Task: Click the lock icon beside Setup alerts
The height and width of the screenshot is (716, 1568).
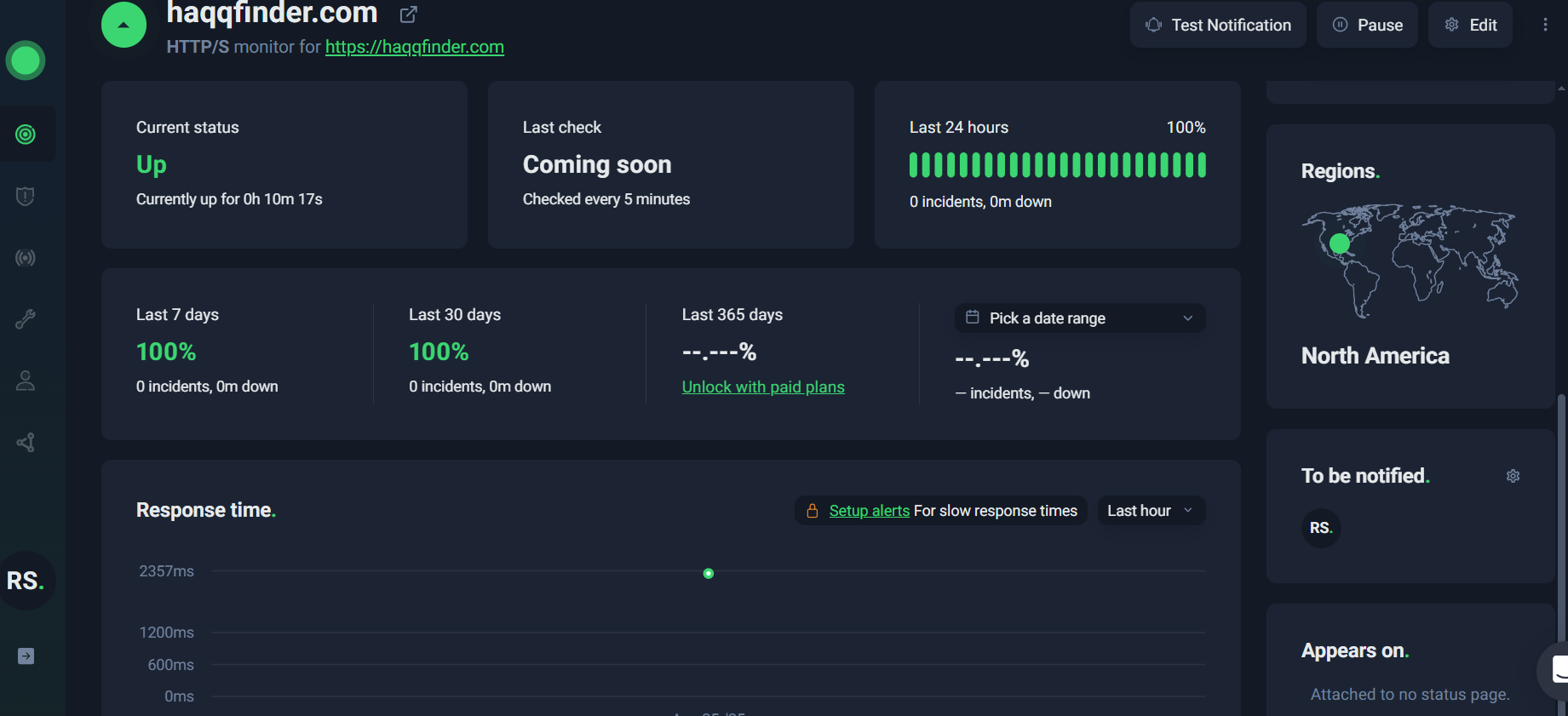Action: tap(813, 511)
